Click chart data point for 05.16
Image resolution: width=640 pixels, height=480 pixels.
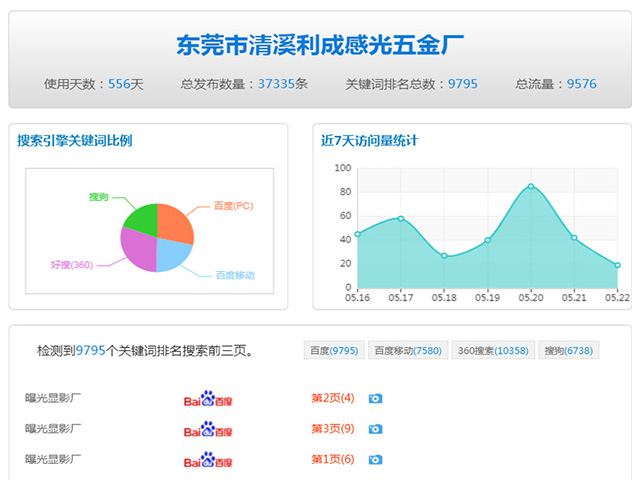358,234
